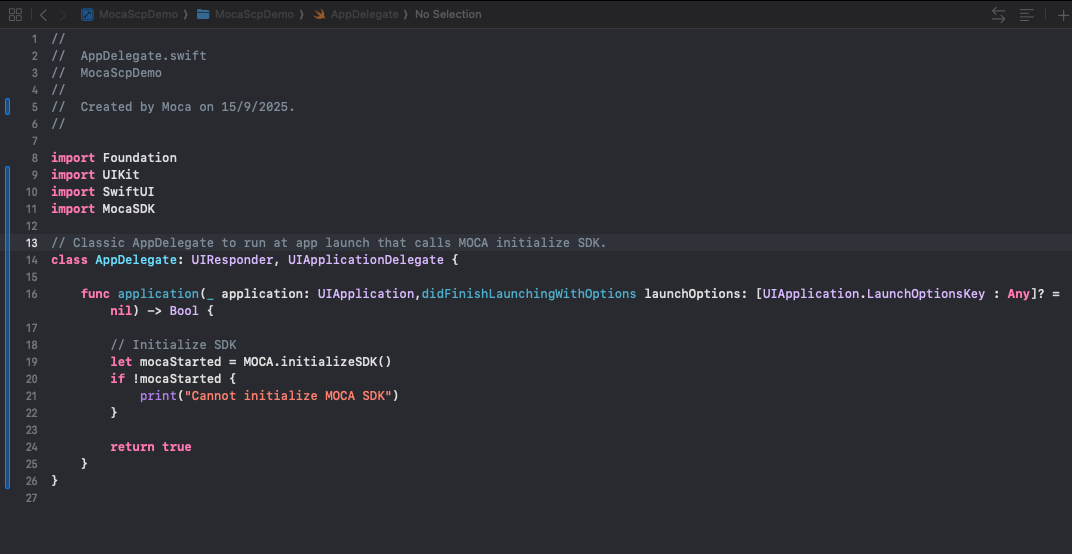Screen dimensions: 1072x554
Task: Open the No Selection symbol menu
Action: [x=448, y=14]
